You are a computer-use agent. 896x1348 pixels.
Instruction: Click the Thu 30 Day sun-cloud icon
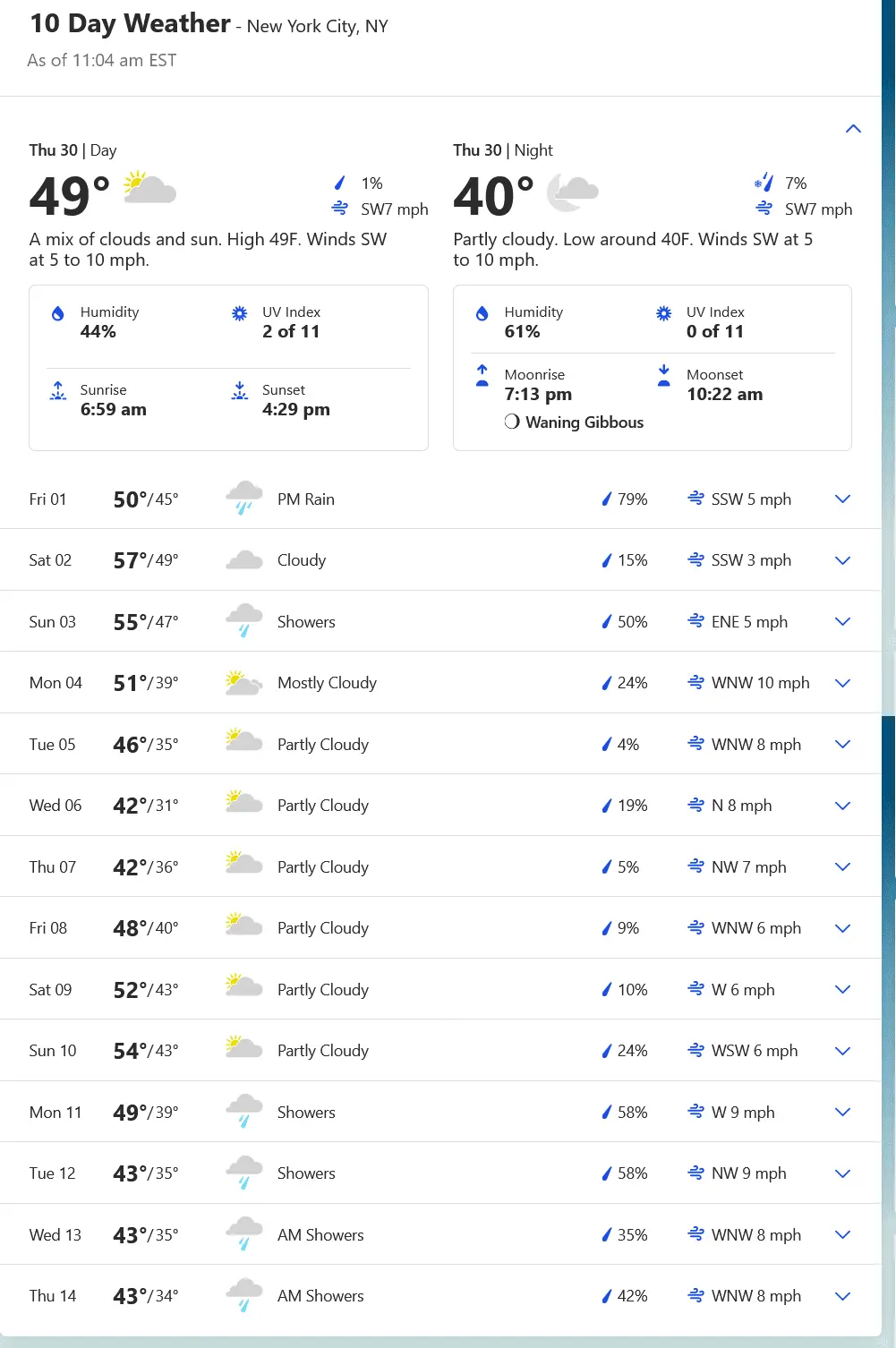click(x=149, y=188)
